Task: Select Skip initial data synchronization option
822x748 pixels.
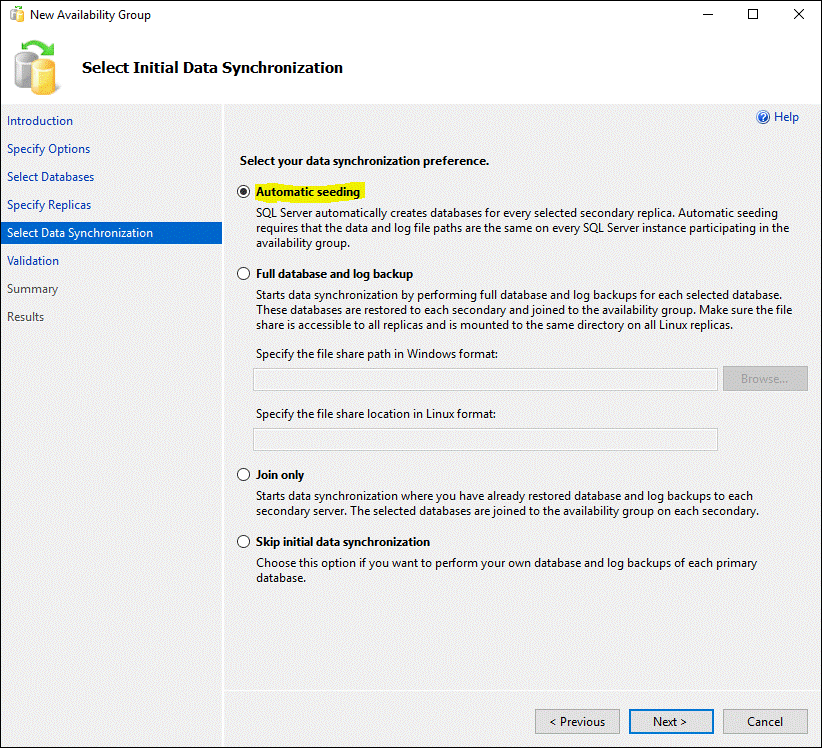Action: (243, 542)
